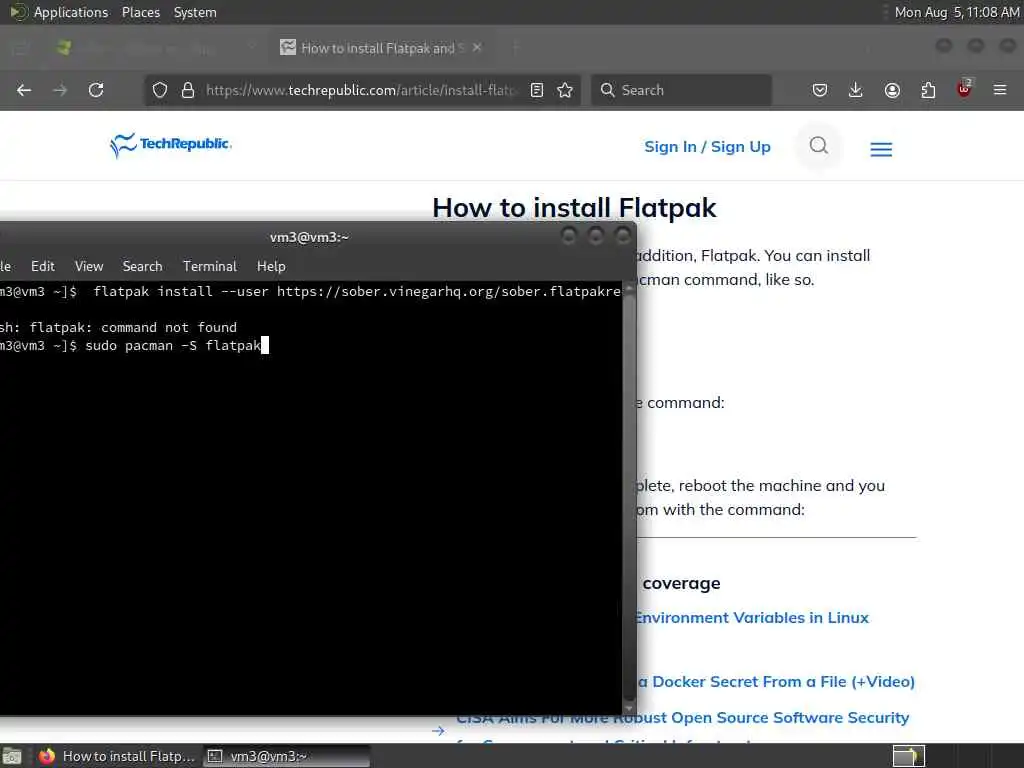Focus the Firefox Search box
Image resolution: width=1024 pixels, height=768 pixels.
[682, 90]
